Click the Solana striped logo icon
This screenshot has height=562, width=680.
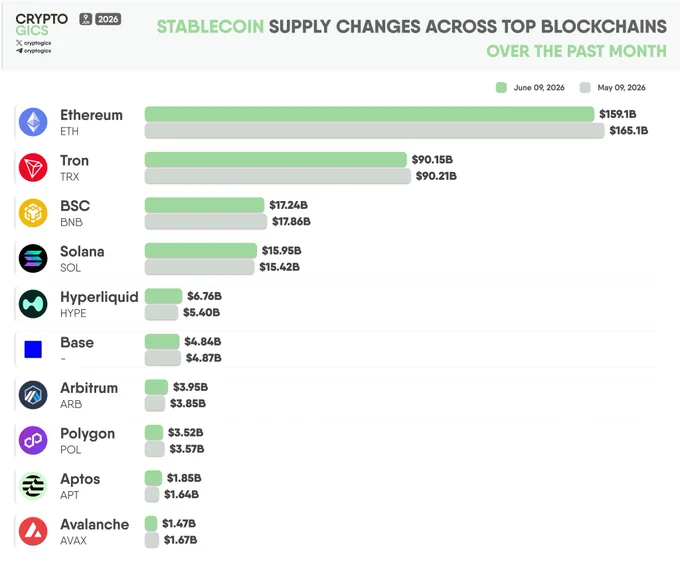tap(33, 258)
